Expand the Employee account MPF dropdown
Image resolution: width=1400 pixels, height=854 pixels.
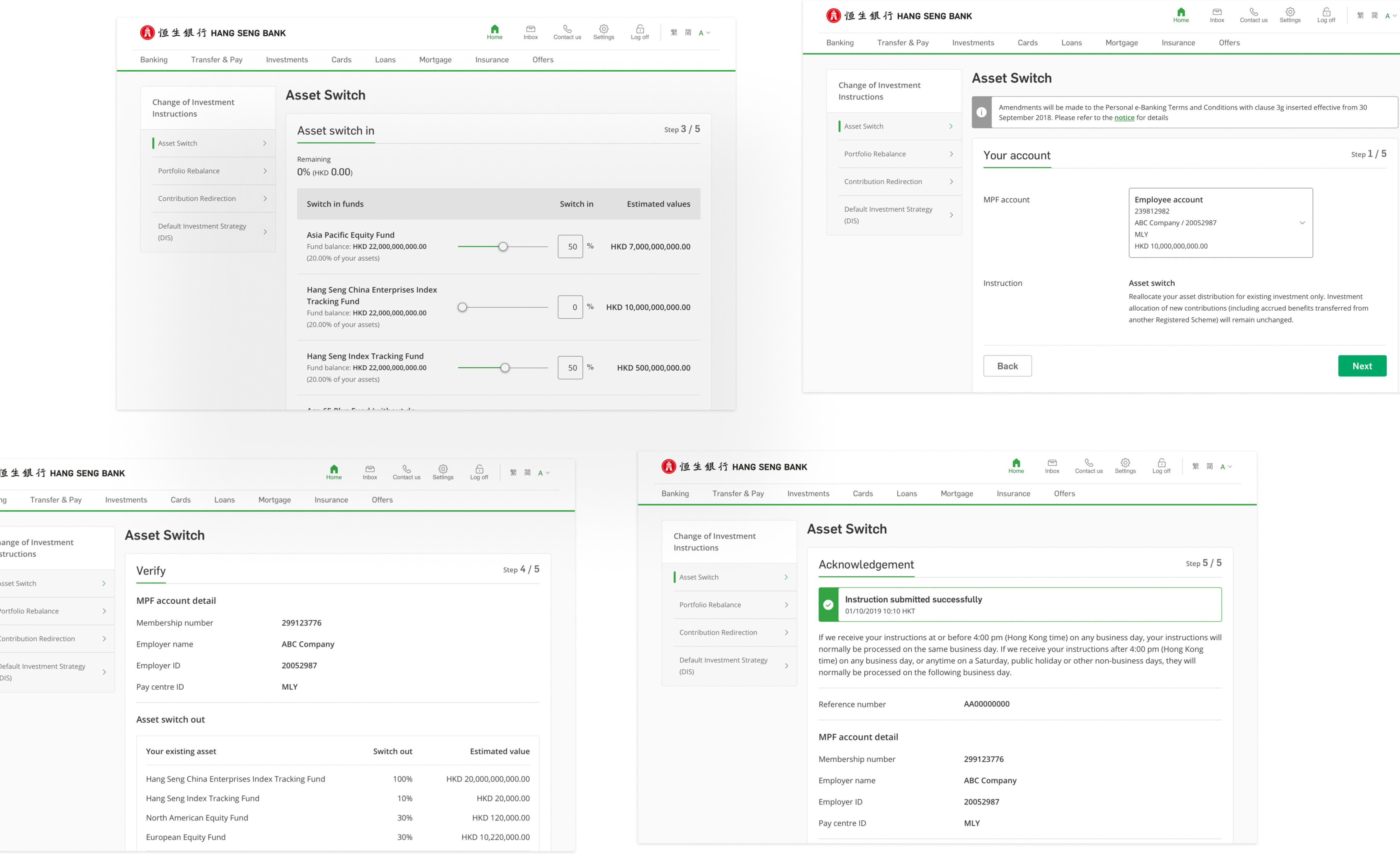tap(1302, 223)
